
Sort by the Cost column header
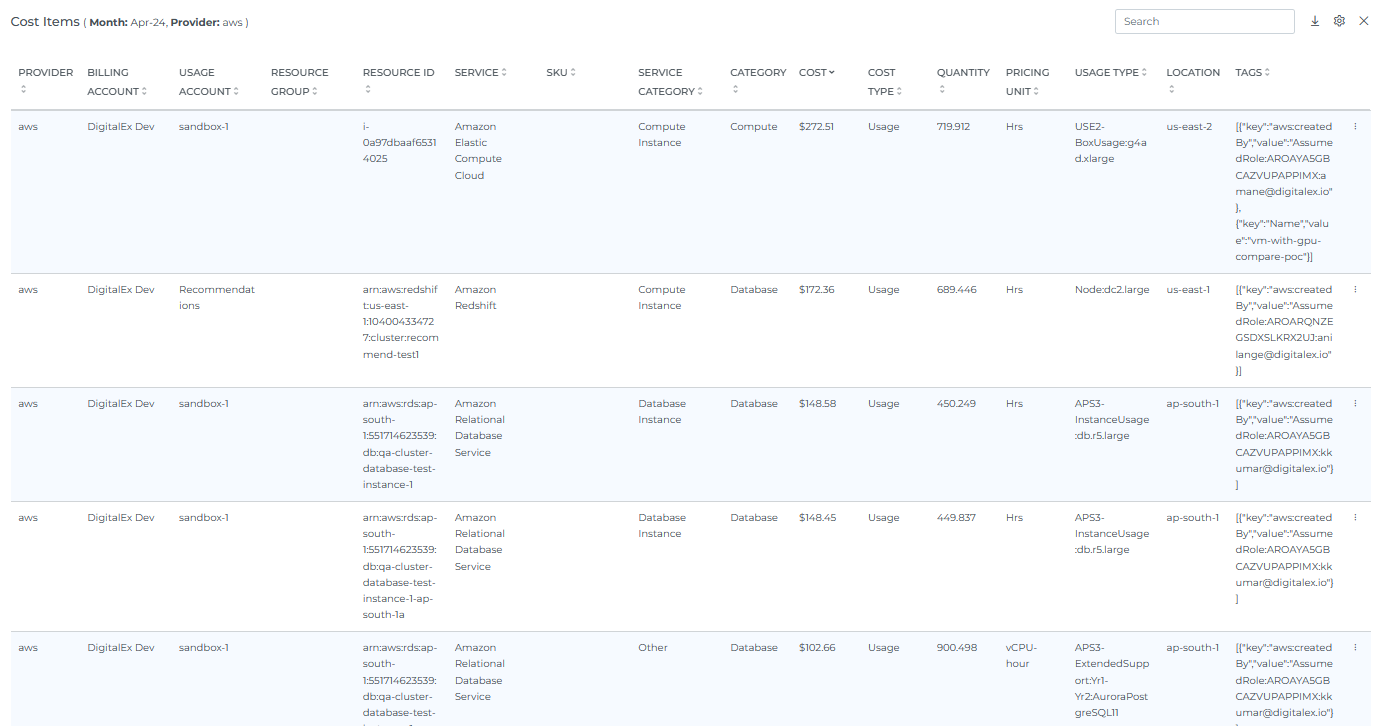816,73
